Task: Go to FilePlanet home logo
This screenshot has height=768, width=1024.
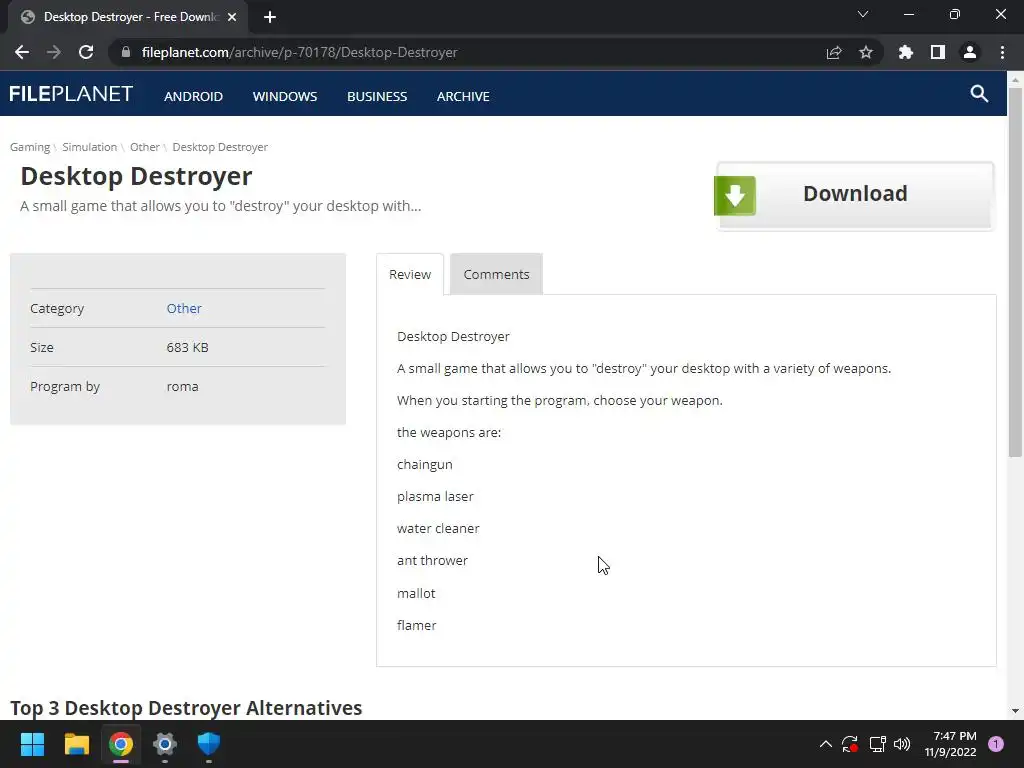Action: (x=71, y=94)
